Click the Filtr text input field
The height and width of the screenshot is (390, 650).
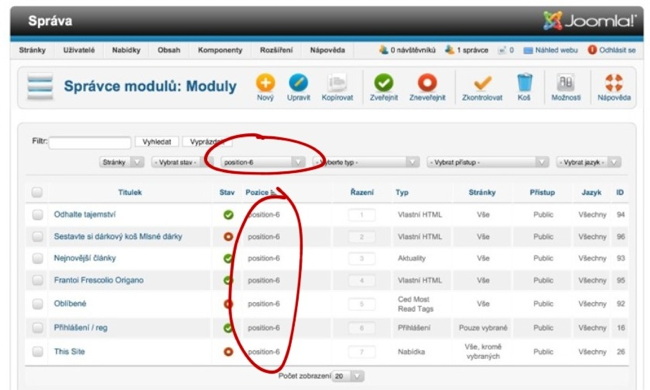click(90, 143)
